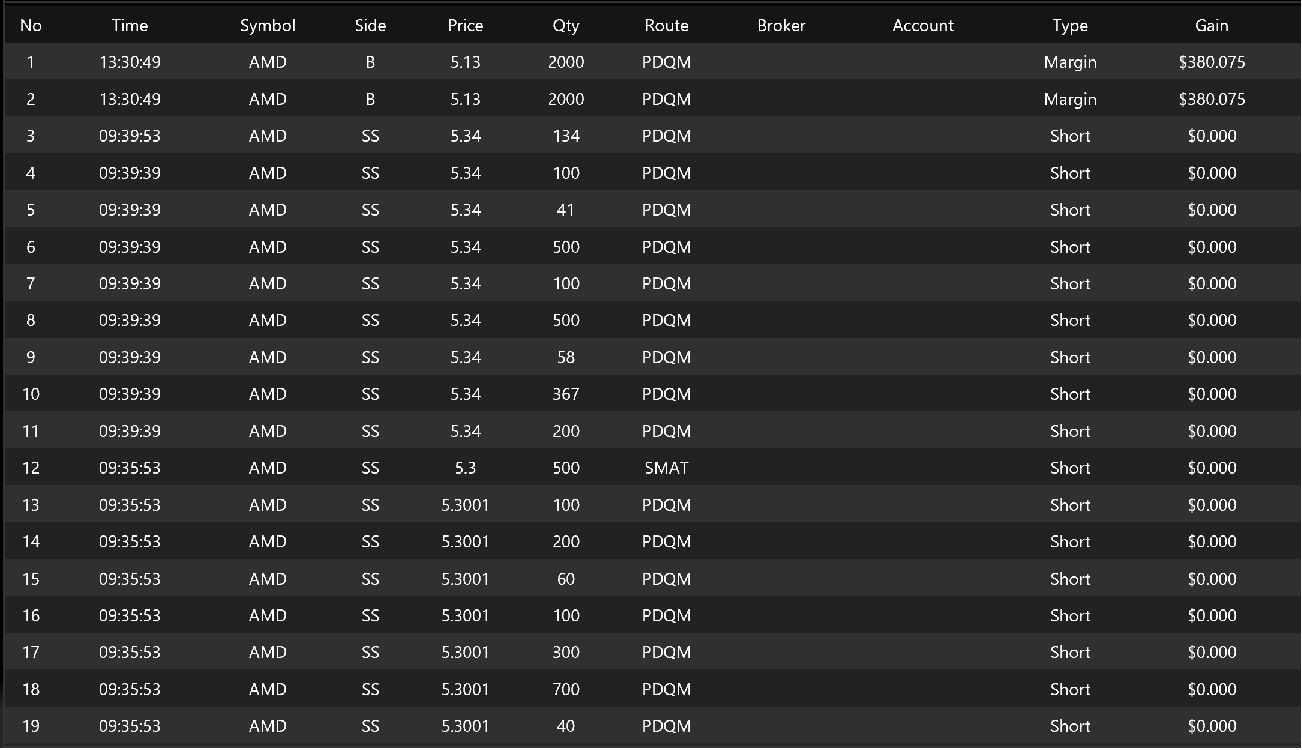
Task: Click the Symbol column header
Action: (x=268, y=26)
